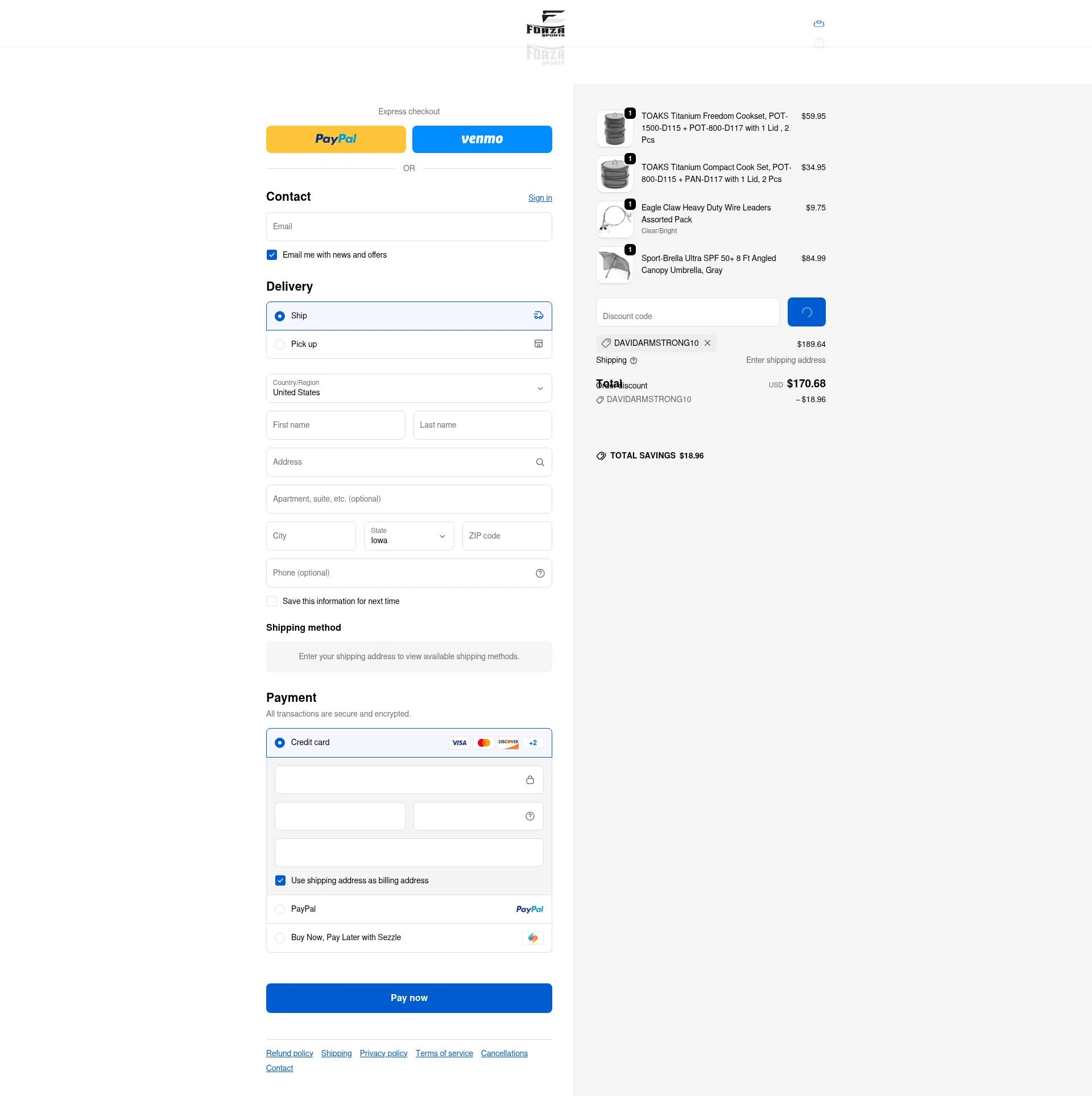Click the Forza Sports logo
Image resolution: width=1092 pixels, height=1096 pixels.
tap(545, 23)
